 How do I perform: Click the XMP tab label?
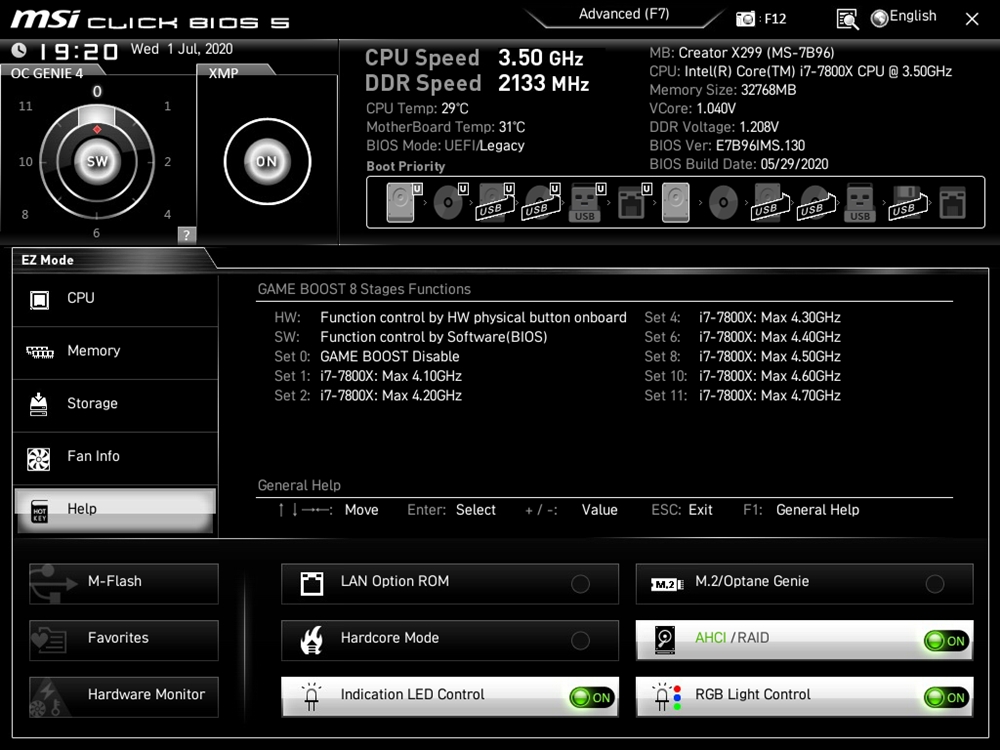pos(223,73)
